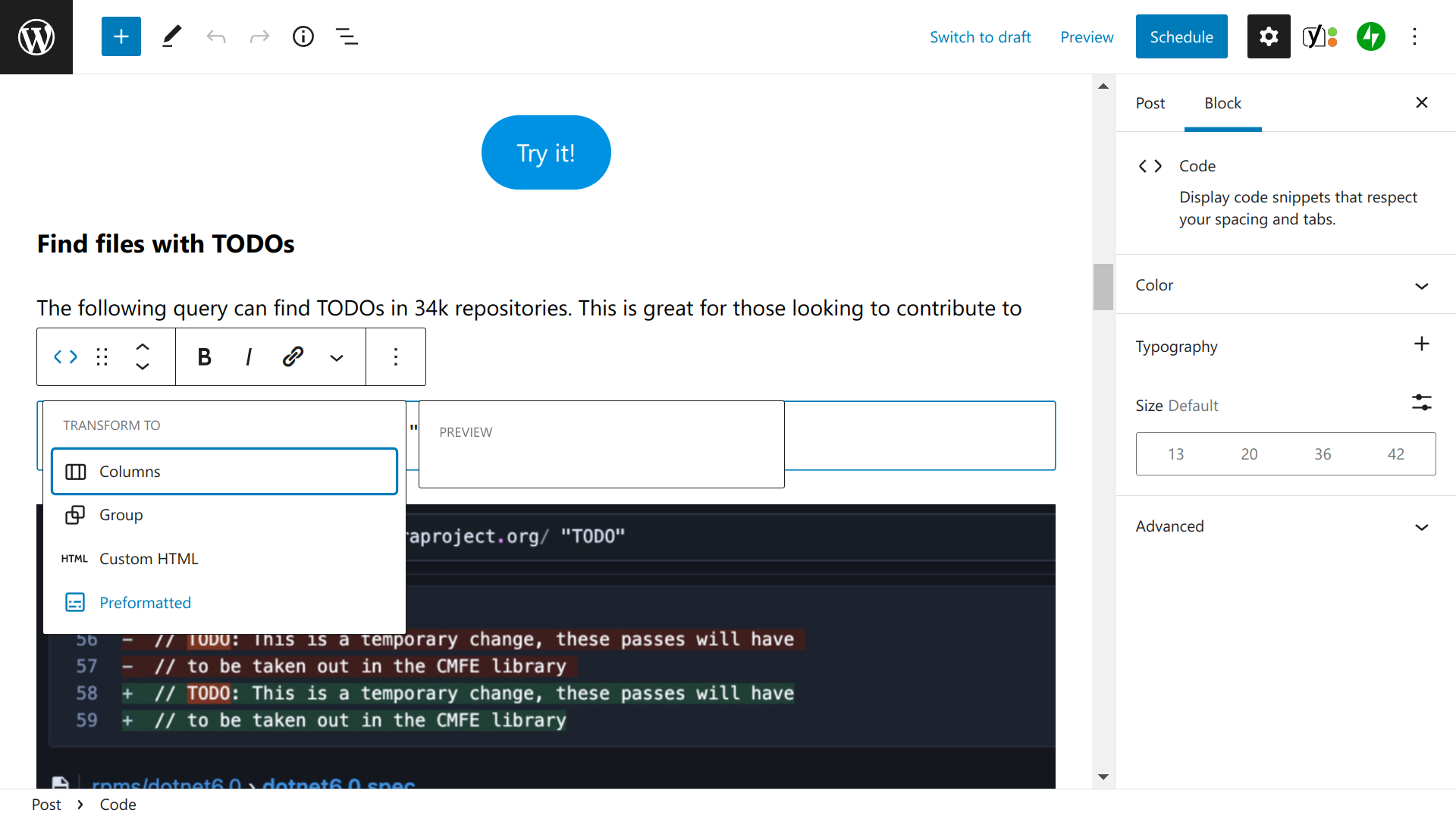1456x819 pixels.
Task: Select font size 36
Action: coord(1323,454)
